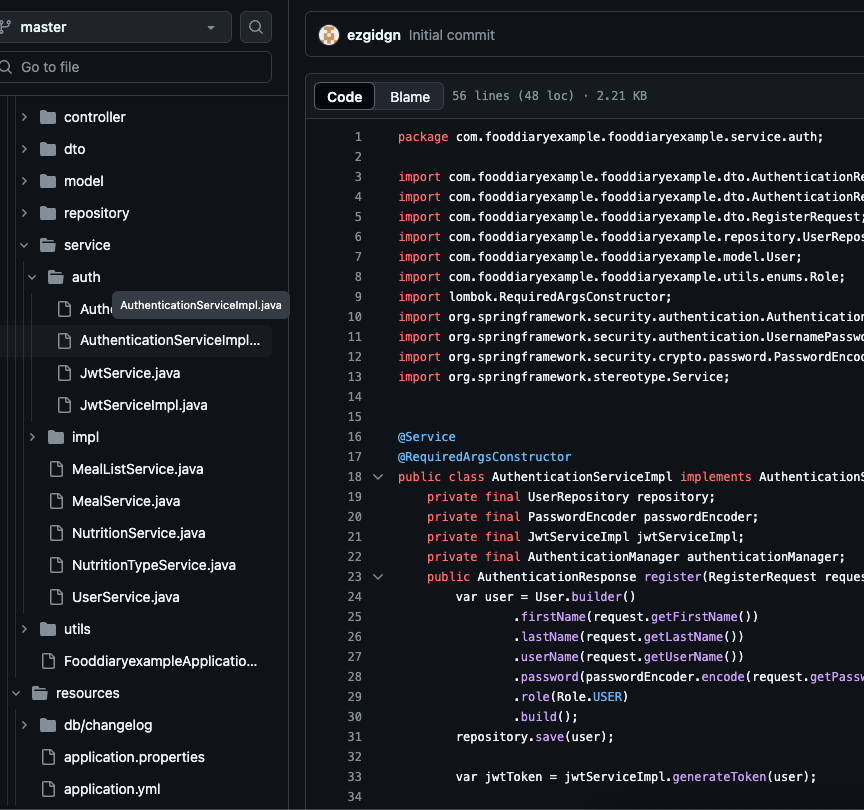864x810 pixels.
Task: Open ezgidgn author profile link
Action: click(374, 35)
